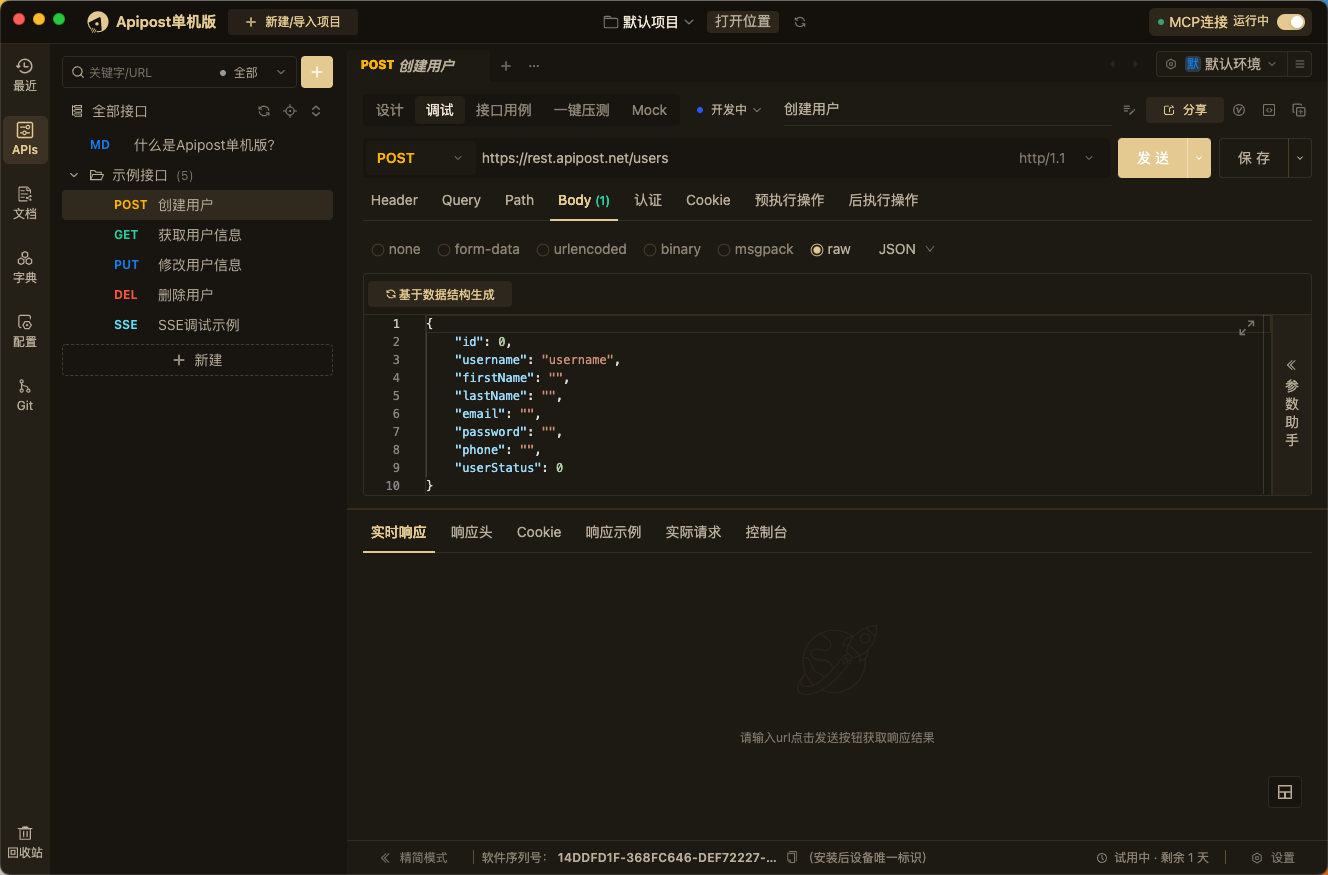Open the 字典 (dictionary) sidebar icon
The height and width of the screenshot is (875, 1328).
[25, 267]
